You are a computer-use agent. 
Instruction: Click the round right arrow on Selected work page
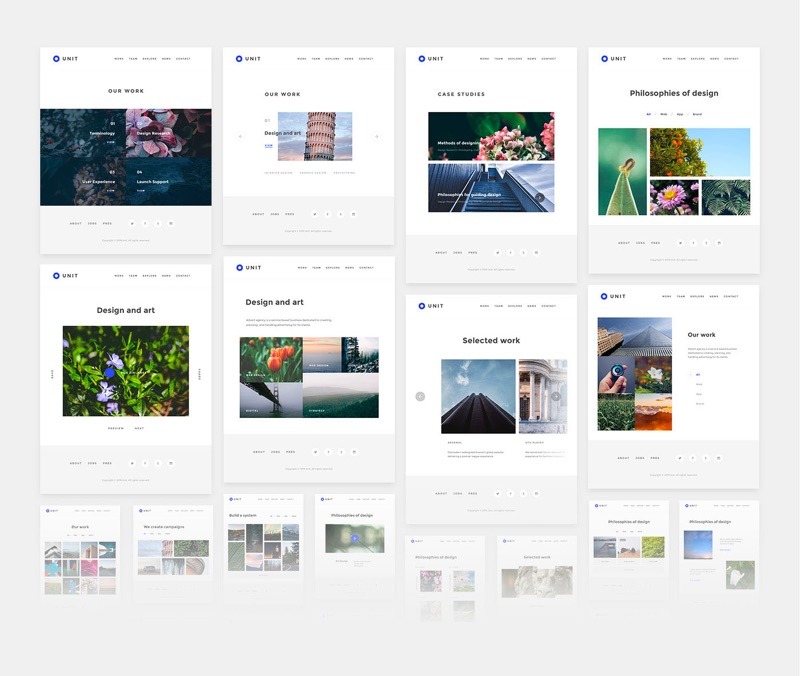pyautogui.click(x=556, y=396)
